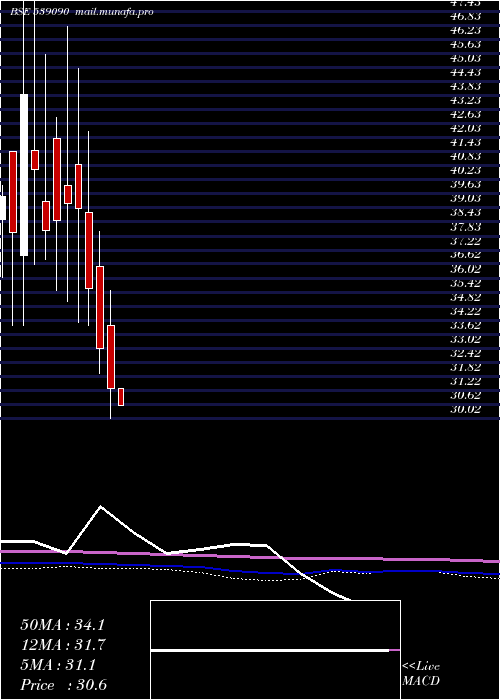Pick the 34.82 axis label
Screen dimensions: 500x700
click(x=466, y=297)
